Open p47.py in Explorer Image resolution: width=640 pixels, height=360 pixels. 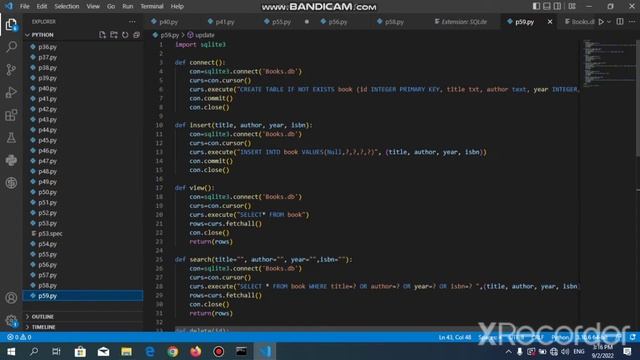(x=83, y=161)
